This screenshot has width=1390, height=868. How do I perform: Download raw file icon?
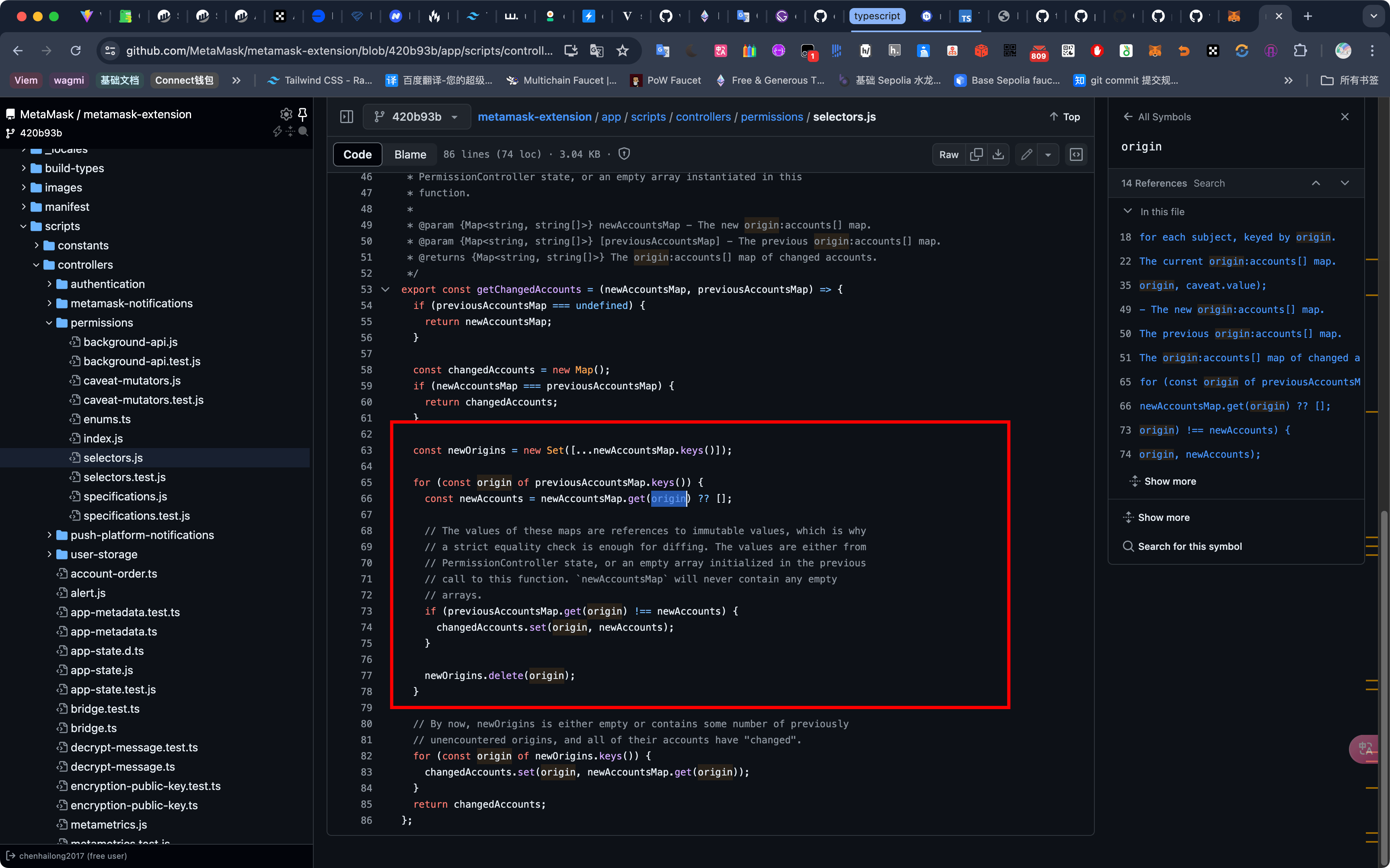click(998, 154)
